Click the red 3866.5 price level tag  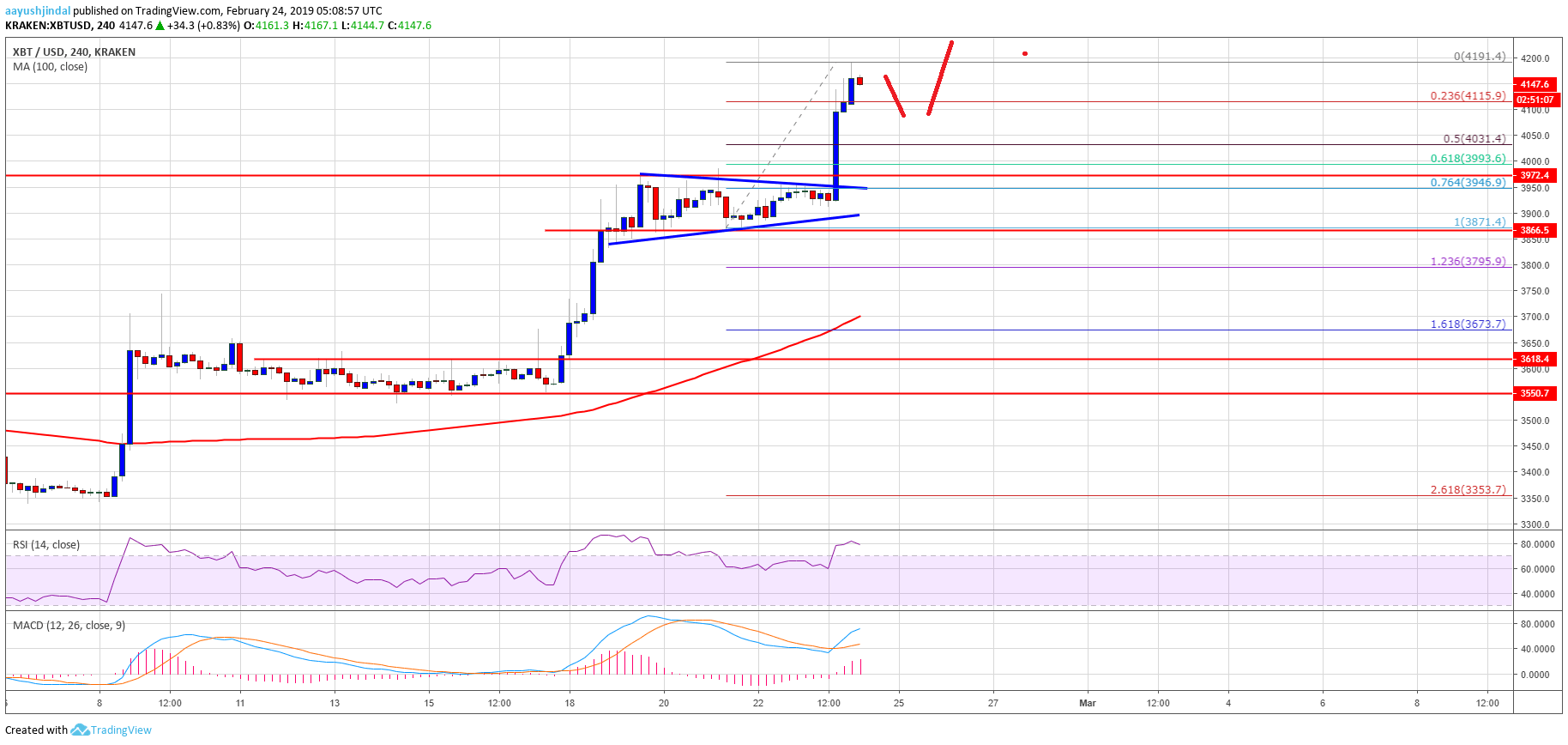tap(1535, 230)
